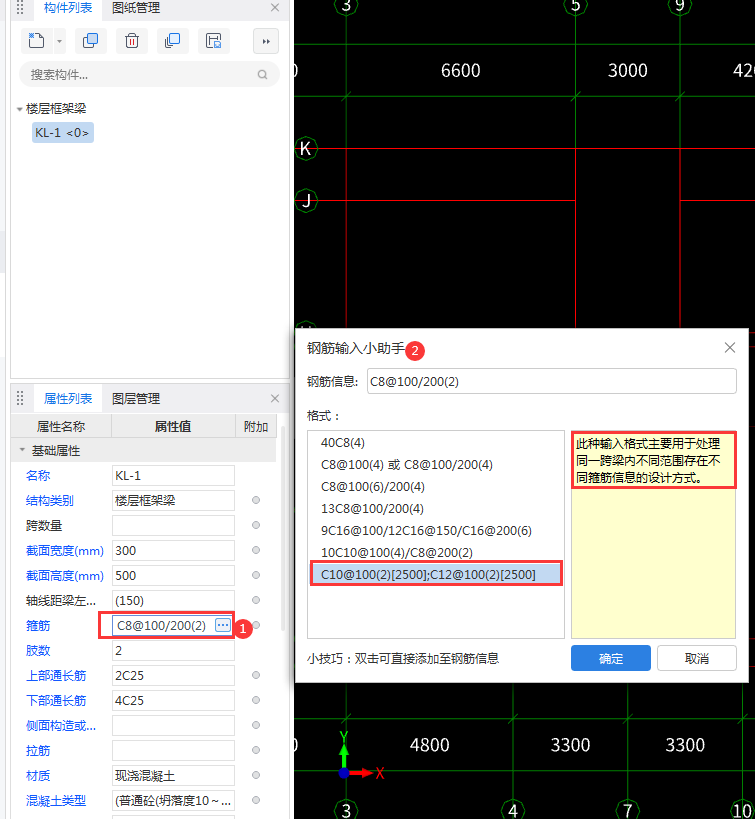Click the 截面高度 value 500

(173, 576)
